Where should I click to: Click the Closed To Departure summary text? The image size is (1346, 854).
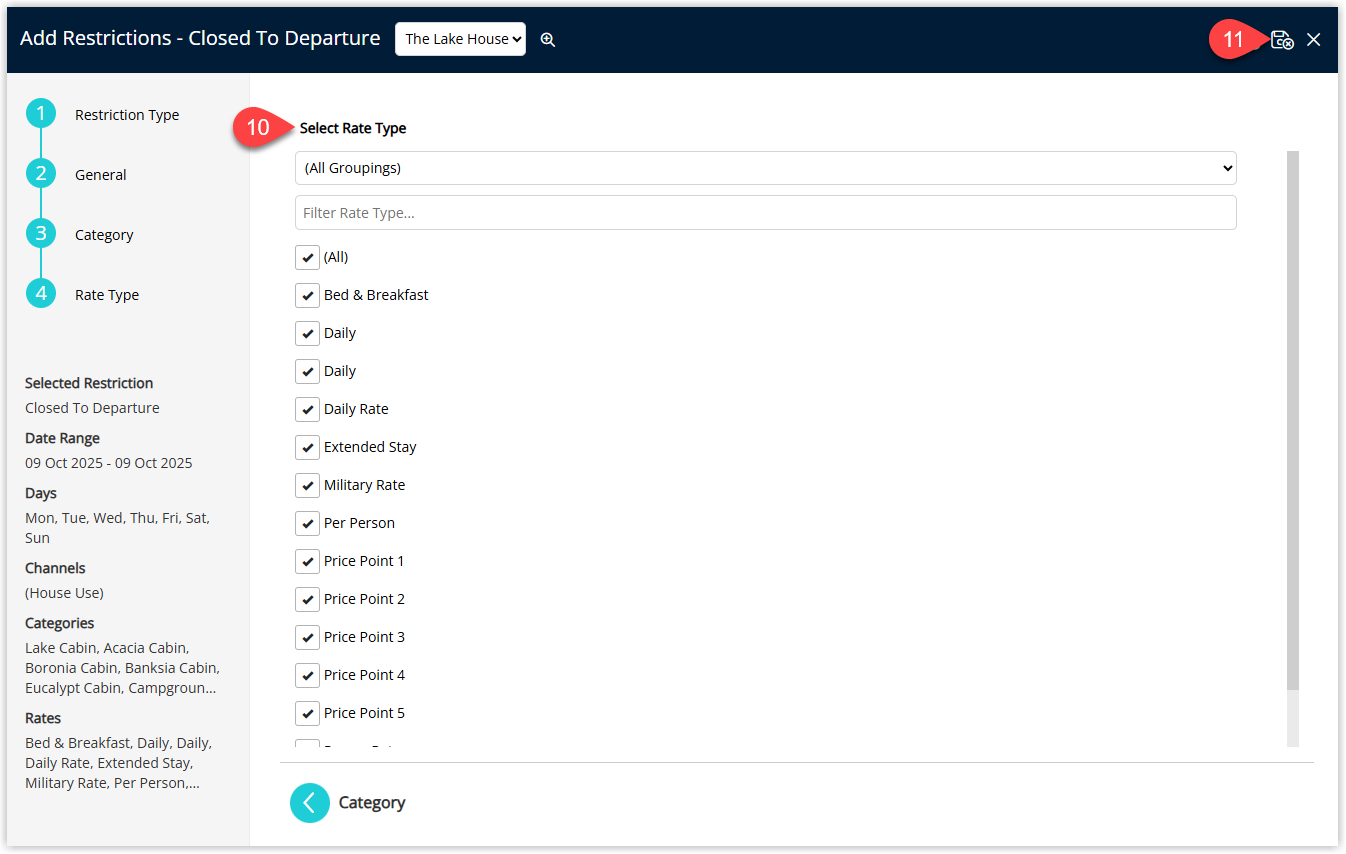pyautogui.click(x=92, y=408)
